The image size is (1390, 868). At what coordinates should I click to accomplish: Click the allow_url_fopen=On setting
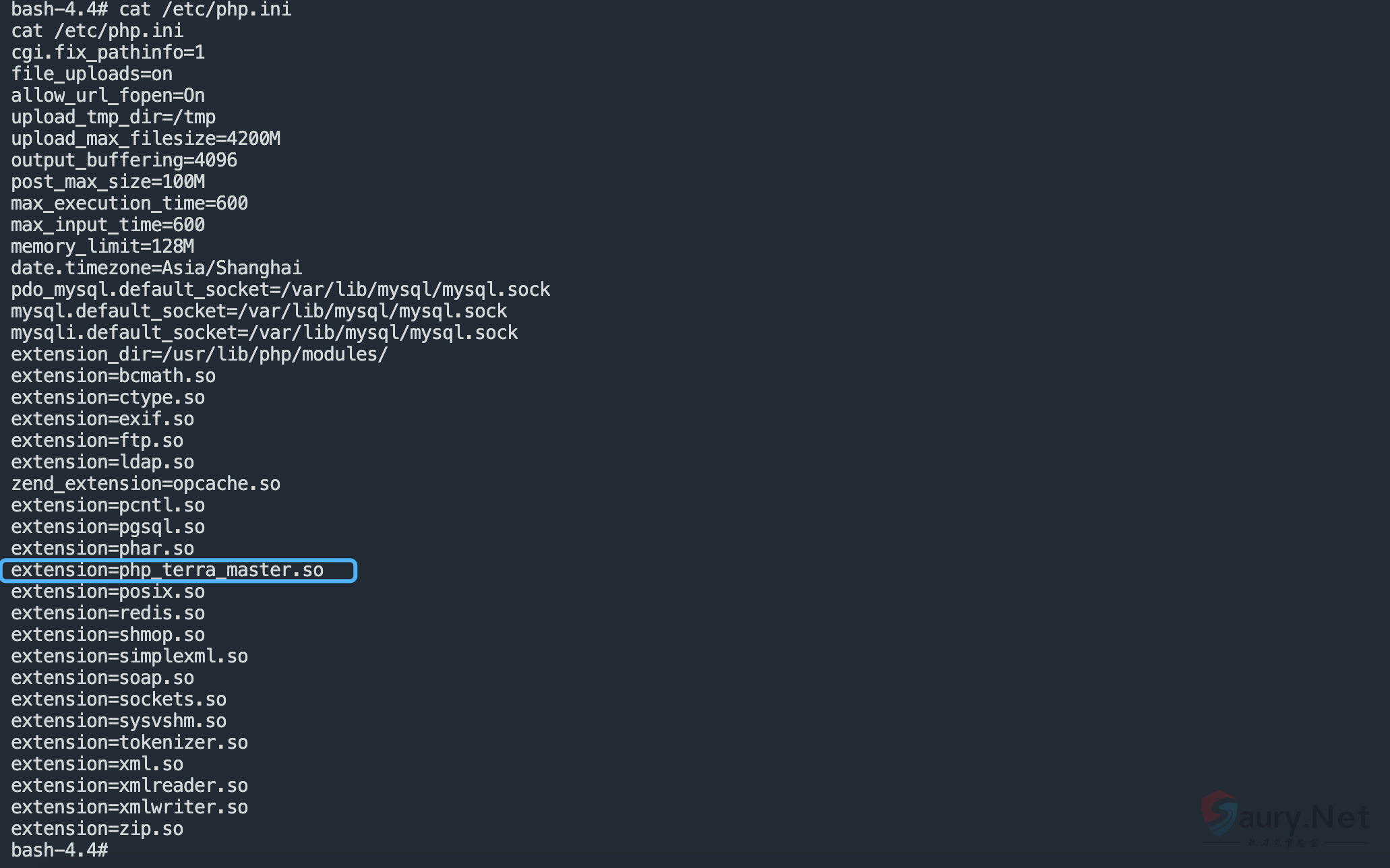tap(108, 96)
